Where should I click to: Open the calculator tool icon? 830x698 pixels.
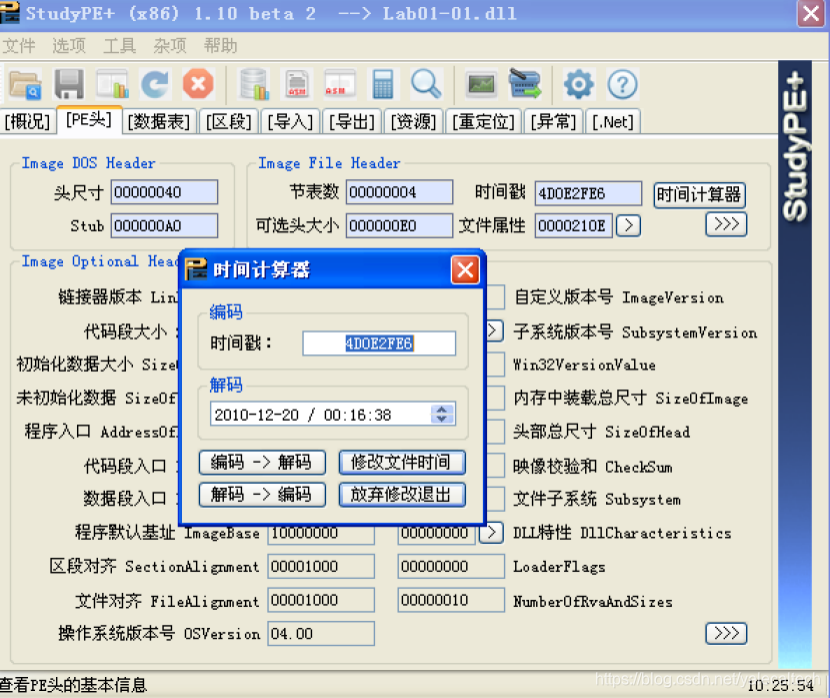(383, 85)
